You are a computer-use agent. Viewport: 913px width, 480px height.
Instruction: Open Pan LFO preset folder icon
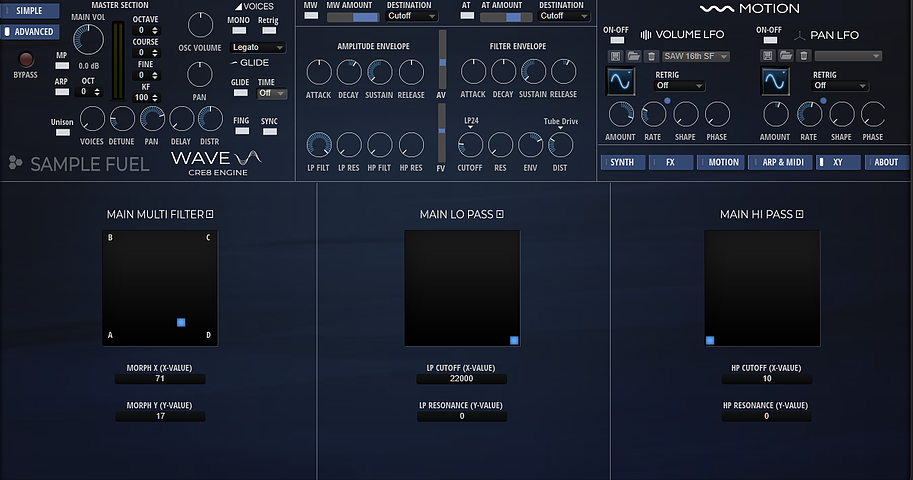[785, 56]
